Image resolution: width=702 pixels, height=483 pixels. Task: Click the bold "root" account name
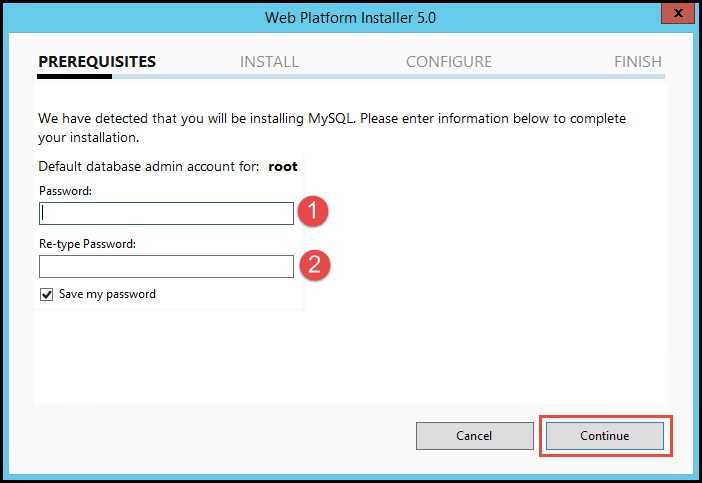[x=283, y=166]
